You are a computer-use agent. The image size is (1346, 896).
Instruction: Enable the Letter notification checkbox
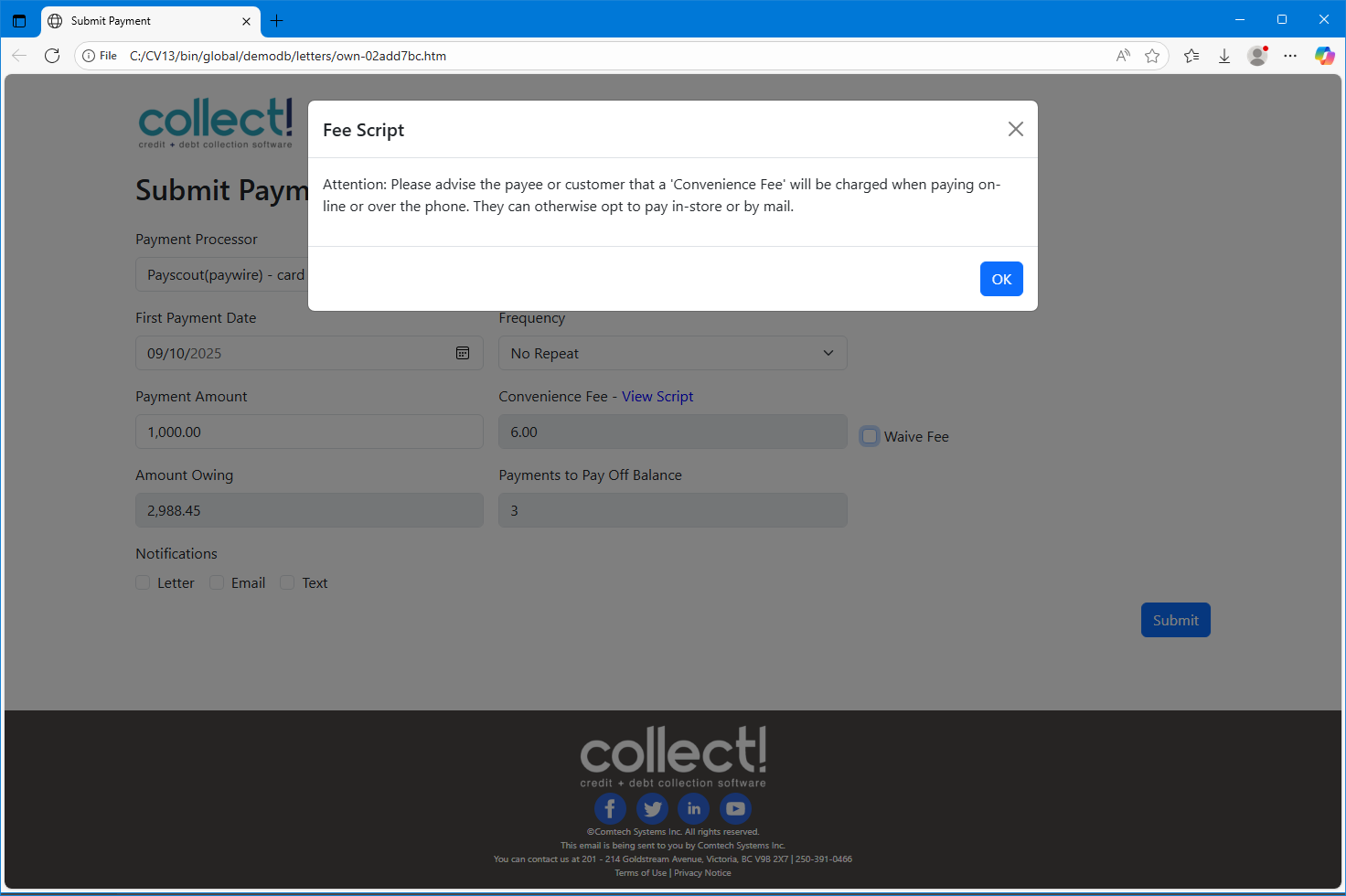[143, 582]
